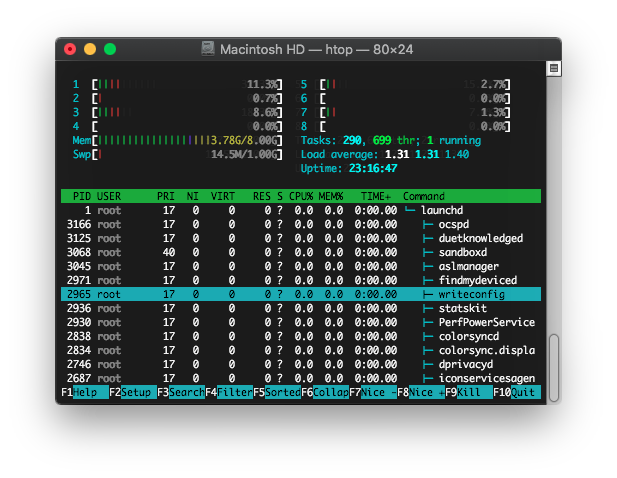Toggle F5 Sorted view

click(277, 392)
